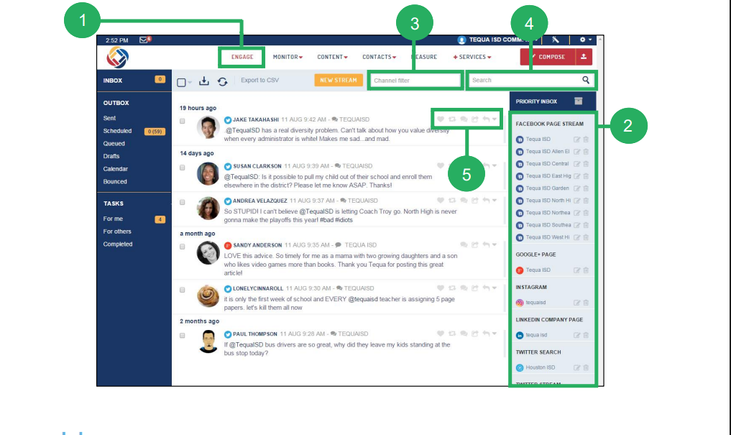Open more actions arrow on Andrea Velazquez's post
Screen dimensions: 731x435
(495, 200)
